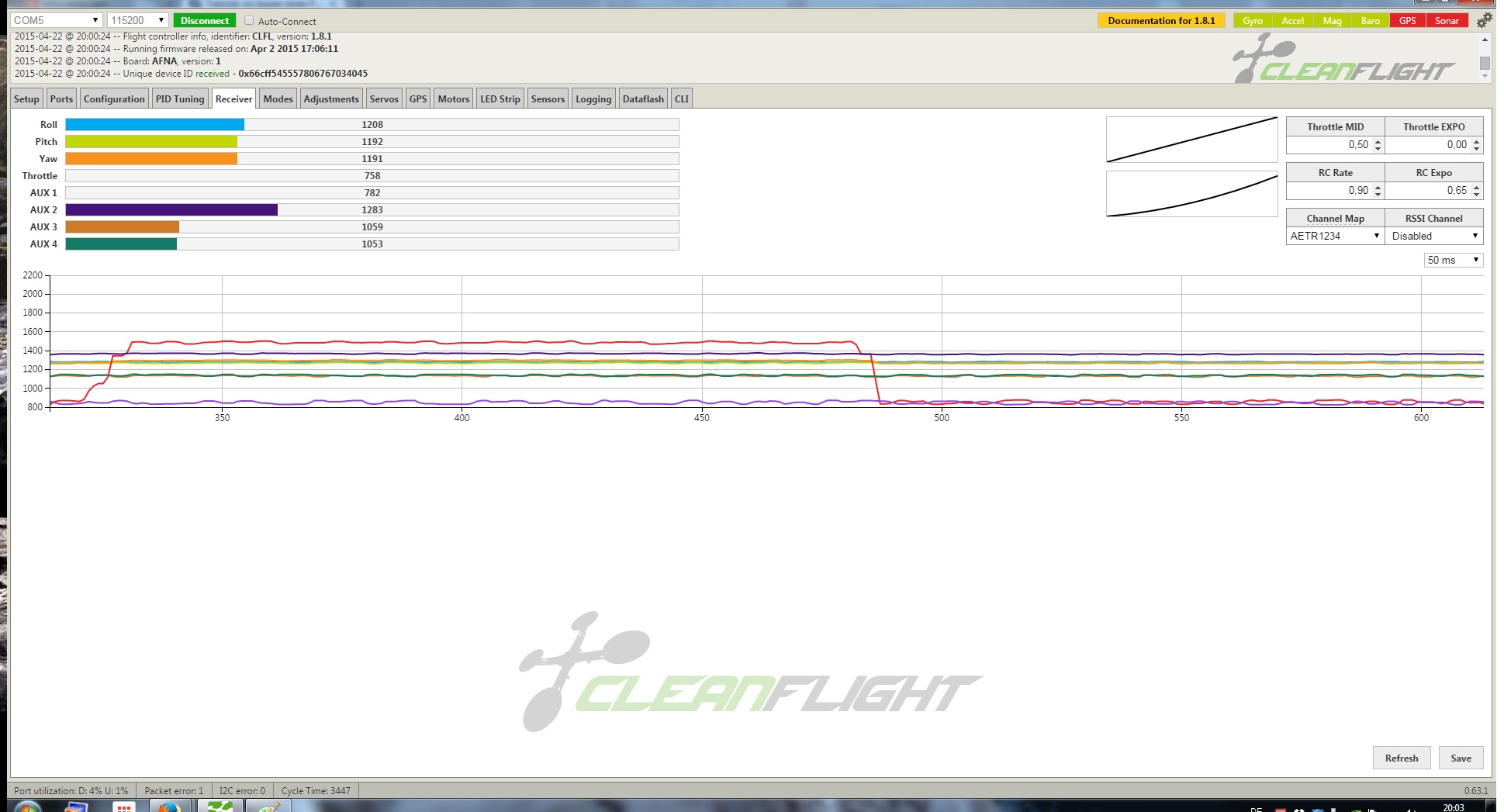
Task: Decrease RC Rate with the down arrow
Action: tap(1378, 194)
